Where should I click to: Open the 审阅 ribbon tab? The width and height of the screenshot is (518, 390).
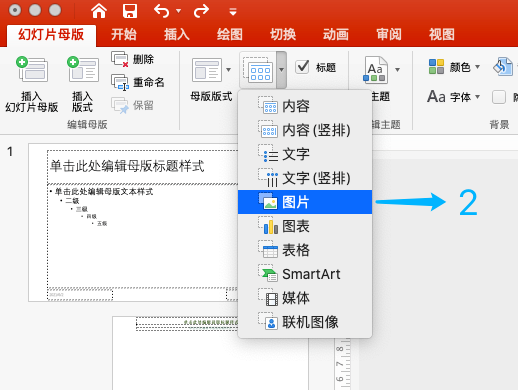[389, 34]
